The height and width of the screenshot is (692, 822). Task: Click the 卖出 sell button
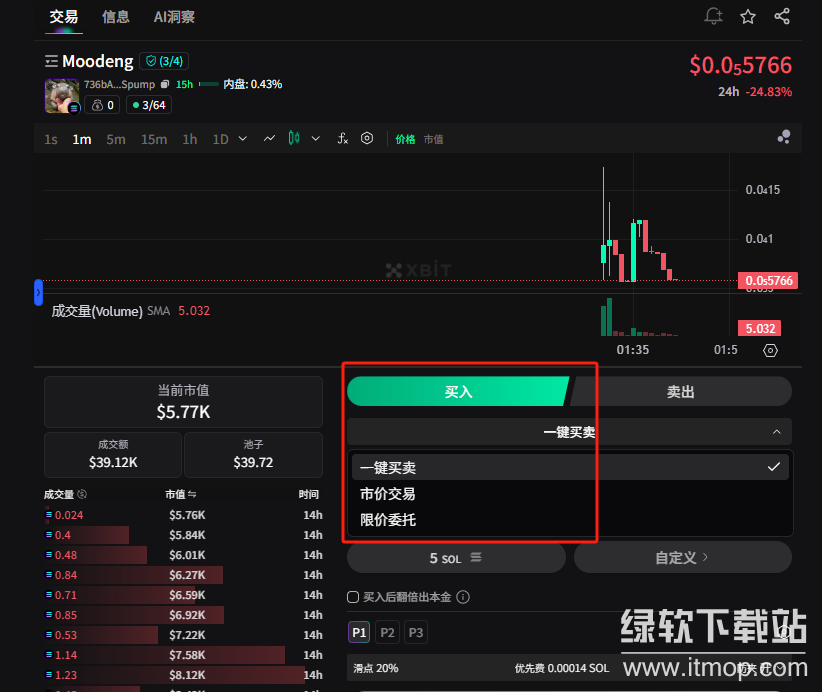(x=680, y=392)
